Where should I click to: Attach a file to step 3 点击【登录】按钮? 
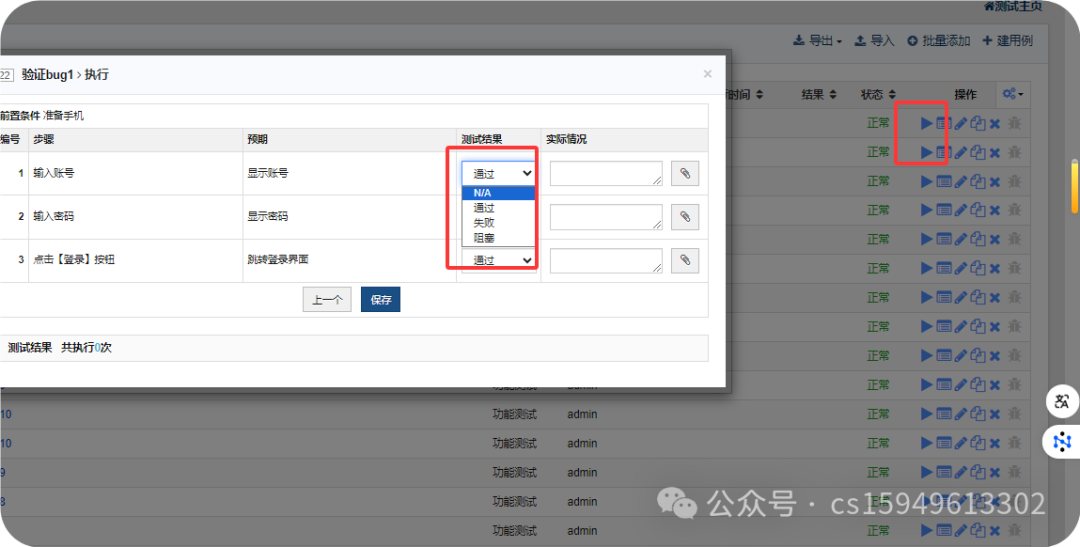coord(685,260)
